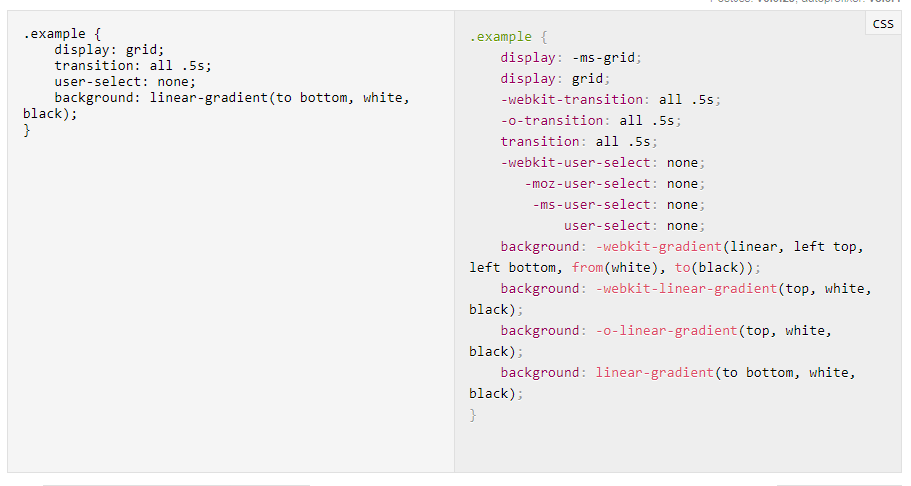Click the closing brace in output panel
The height and width of the screenshot is (486, 911).
pos(473,414)
